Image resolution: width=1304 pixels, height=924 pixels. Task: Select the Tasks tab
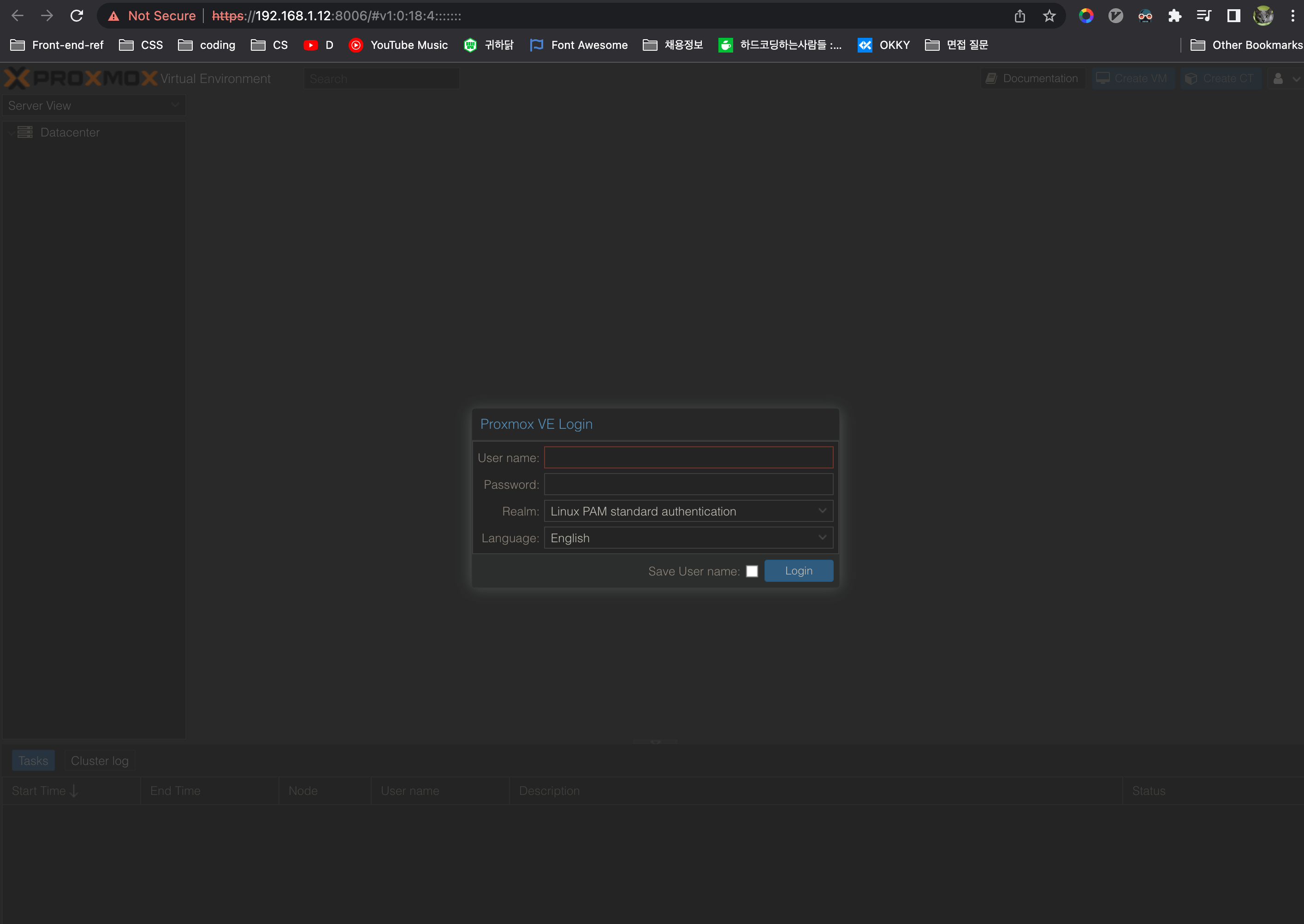pos(33,761)
